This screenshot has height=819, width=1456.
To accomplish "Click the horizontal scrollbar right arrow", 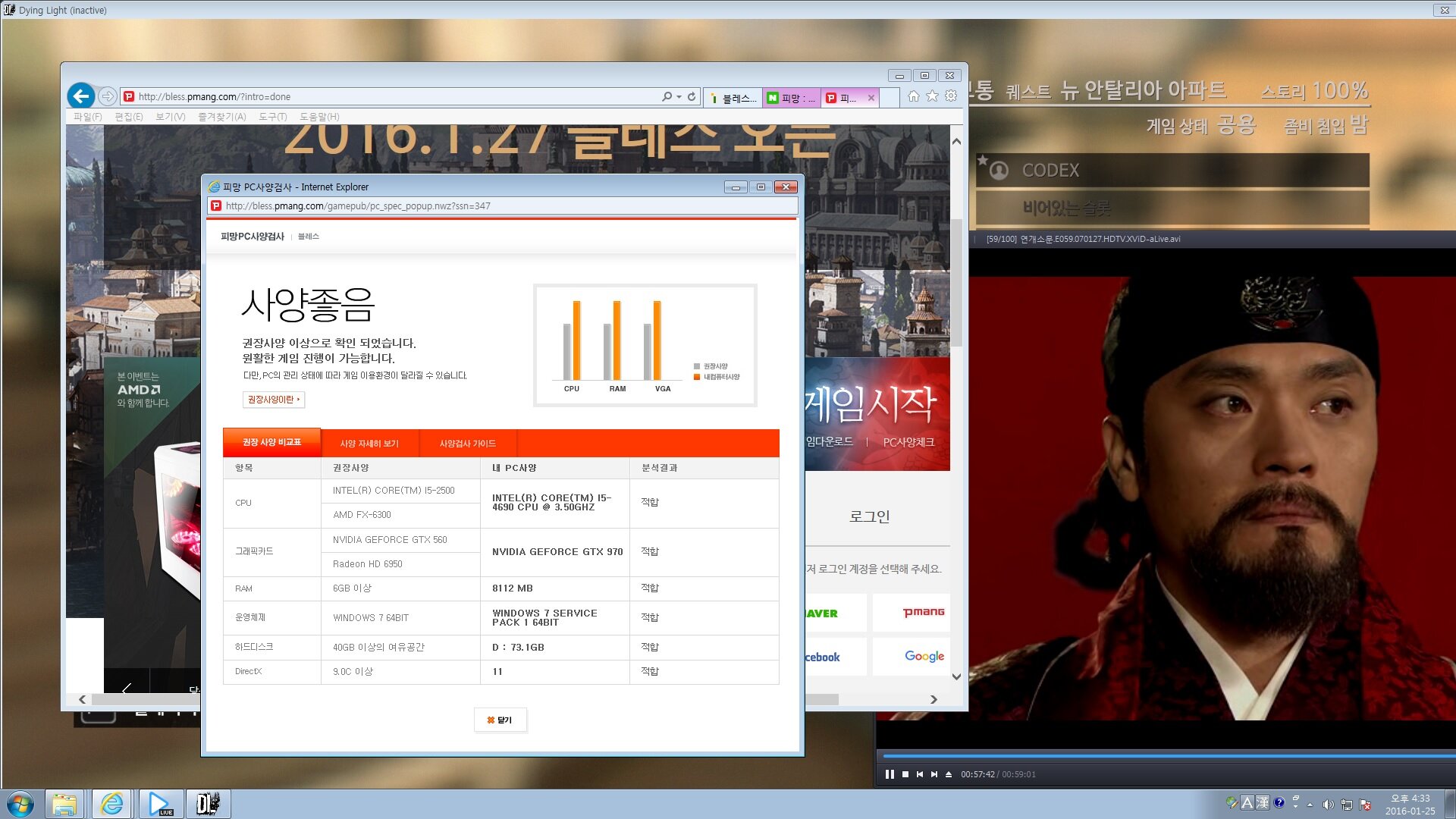I will pyautogui.click(x=934, y=699).
